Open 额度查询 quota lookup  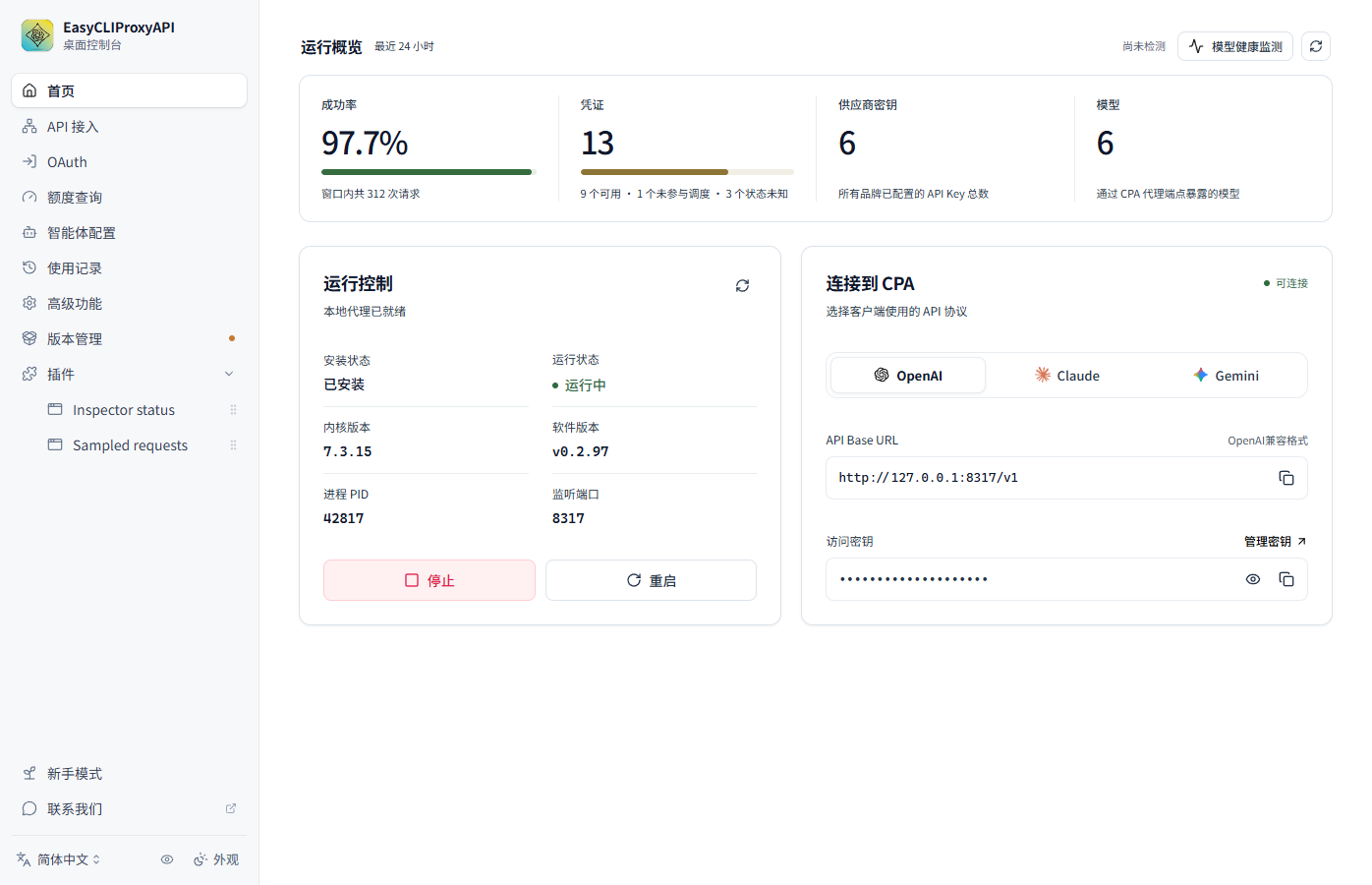click(129, 197)
